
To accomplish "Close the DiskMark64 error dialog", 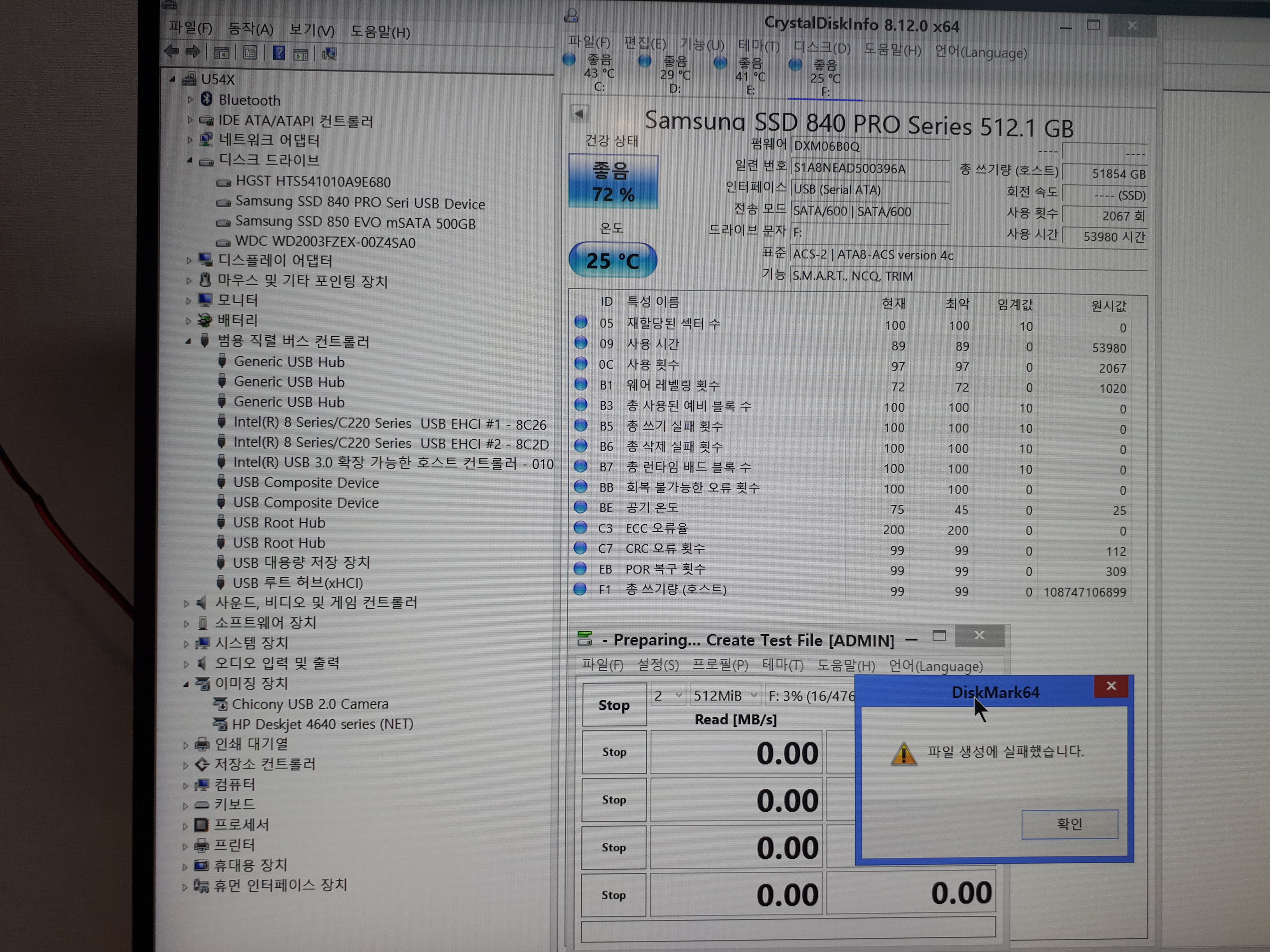I will [1111, 686].
